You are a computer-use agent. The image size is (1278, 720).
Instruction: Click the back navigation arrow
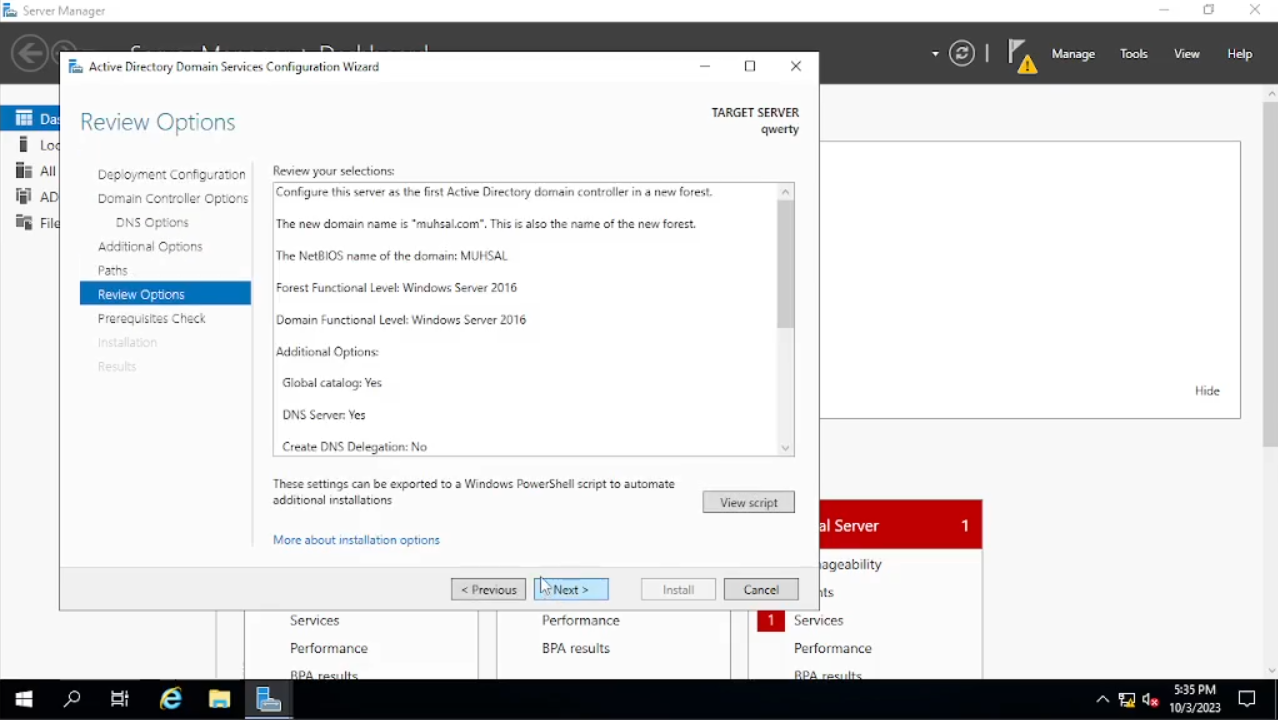coord(29,53)
